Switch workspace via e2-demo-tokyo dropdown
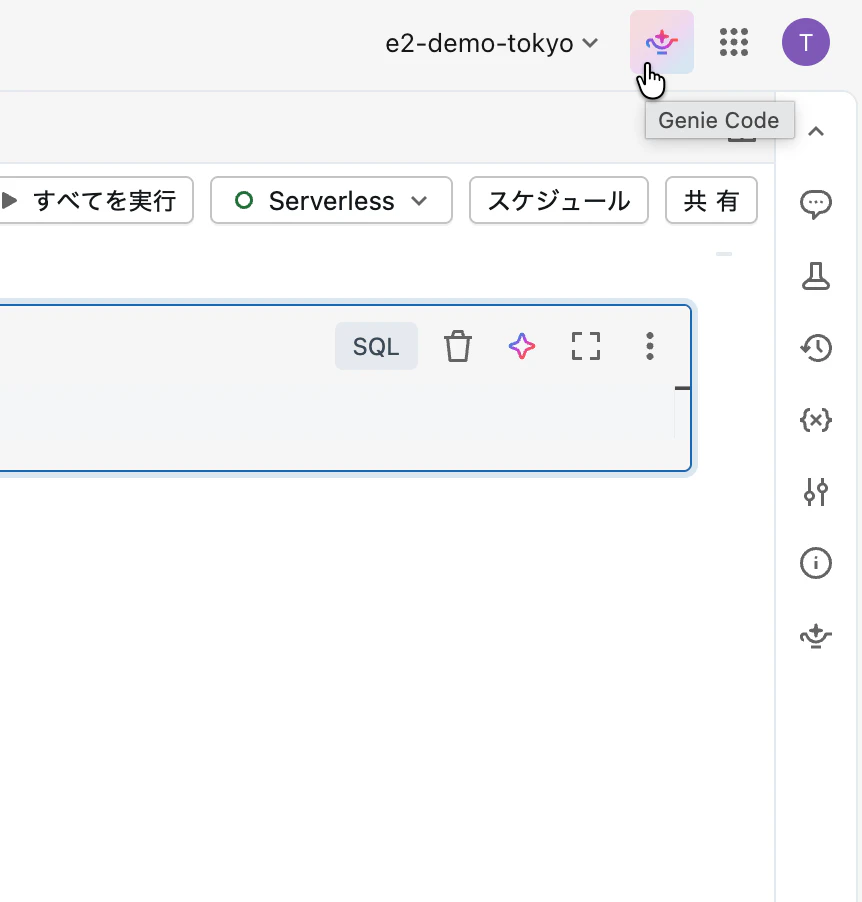 click(492, 43)
